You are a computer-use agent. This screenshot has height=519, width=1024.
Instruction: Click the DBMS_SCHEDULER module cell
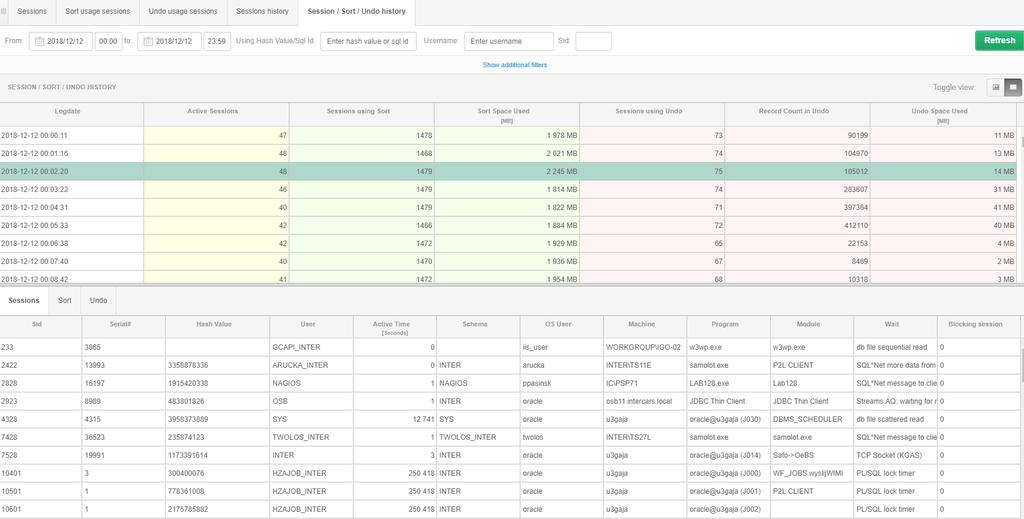812,419
